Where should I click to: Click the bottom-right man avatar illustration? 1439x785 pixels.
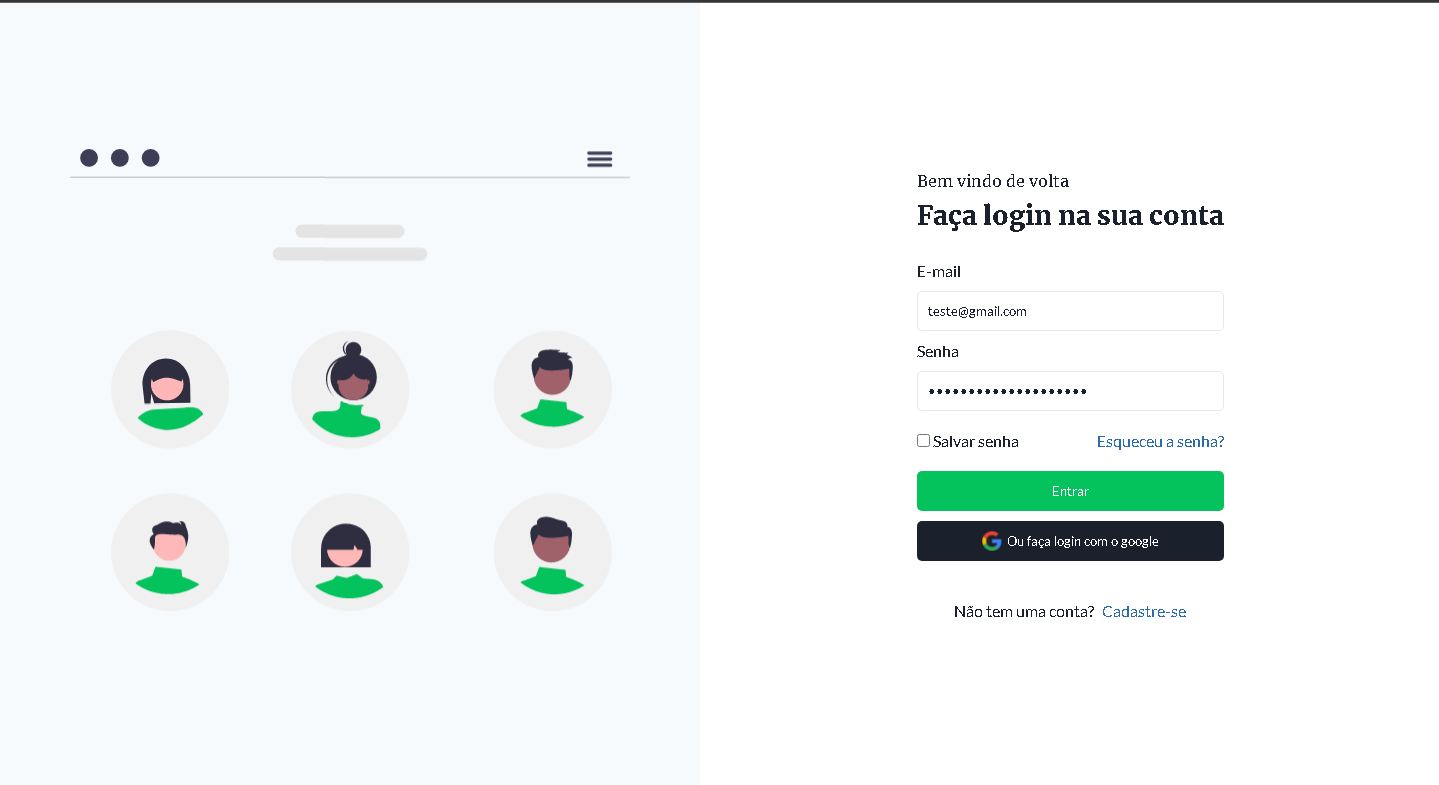click(552, 551)
